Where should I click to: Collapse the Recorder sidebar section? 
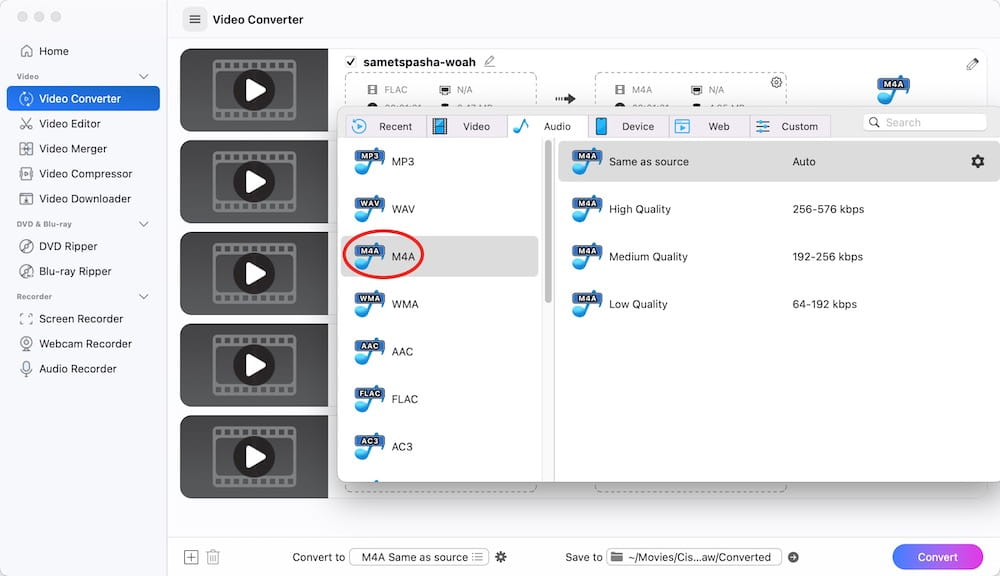point(143,297)
